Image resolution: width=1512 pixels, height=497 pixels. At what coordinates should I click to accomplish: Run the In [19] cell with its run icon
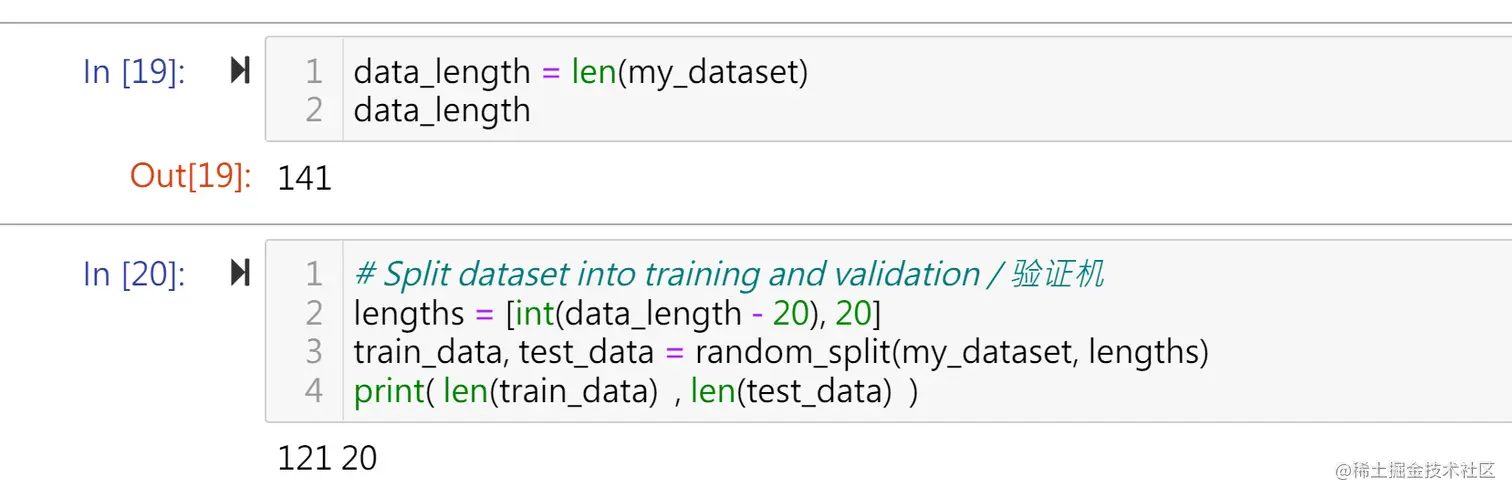point(240,71)
